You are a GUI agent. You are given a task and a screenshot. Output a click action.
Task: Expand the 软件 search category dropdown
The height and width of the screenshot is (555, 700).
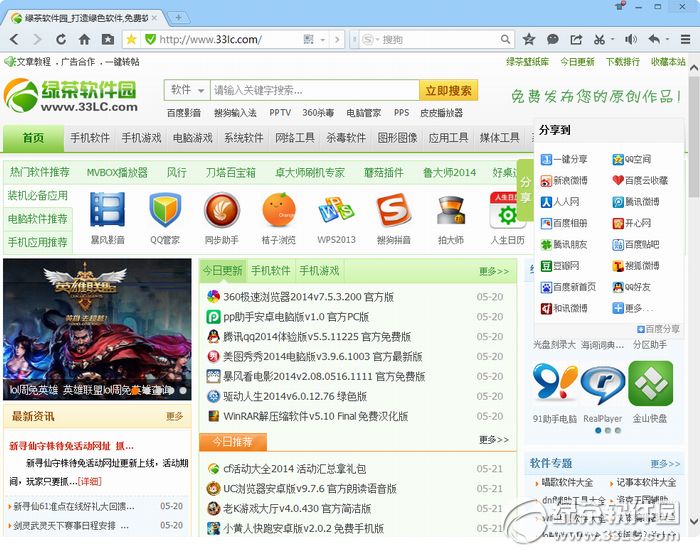[187, 90]
